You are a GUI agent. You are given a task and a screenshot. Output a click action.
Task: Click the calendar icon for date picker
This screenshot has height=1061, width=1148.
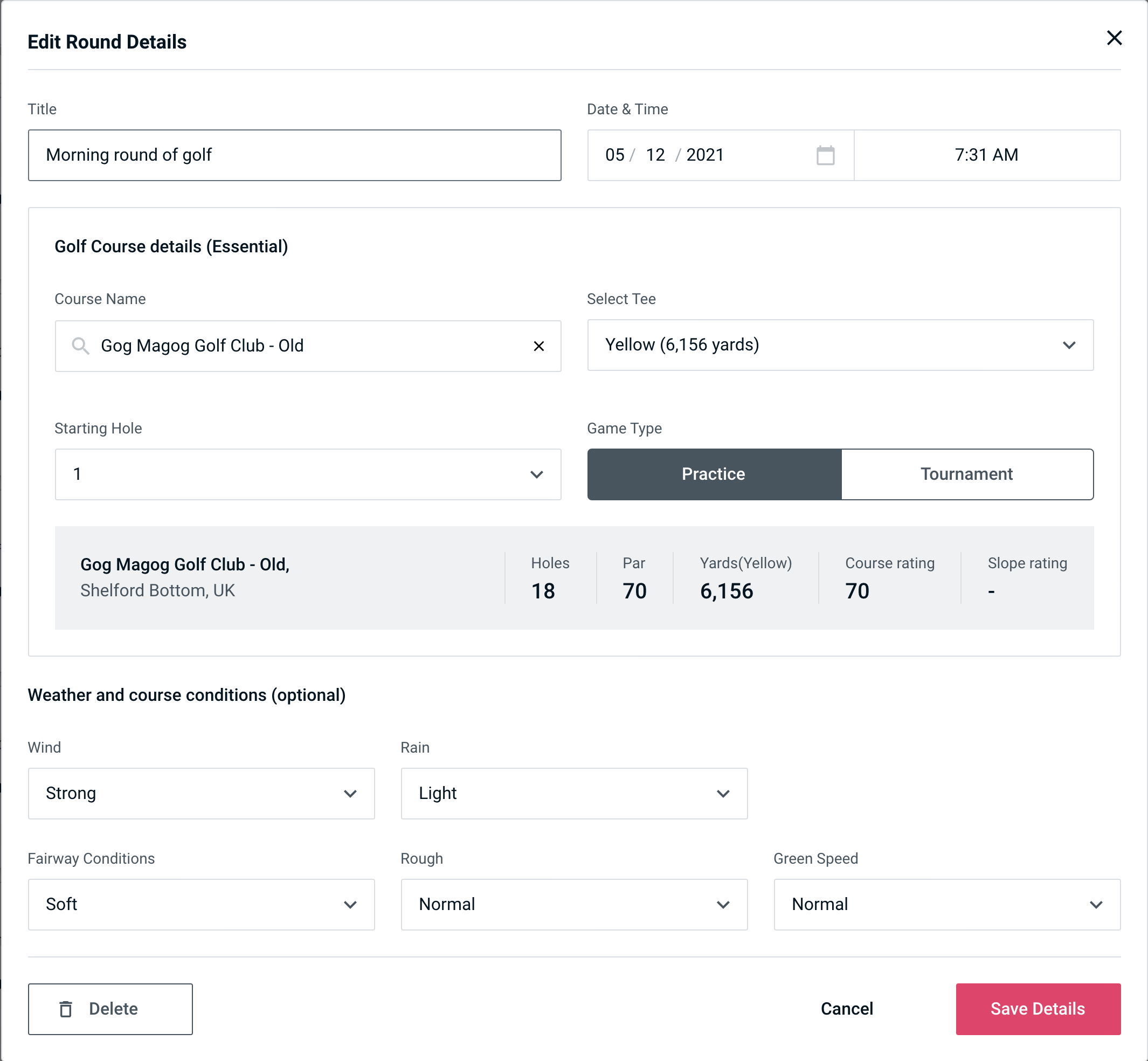coord(825,155)
